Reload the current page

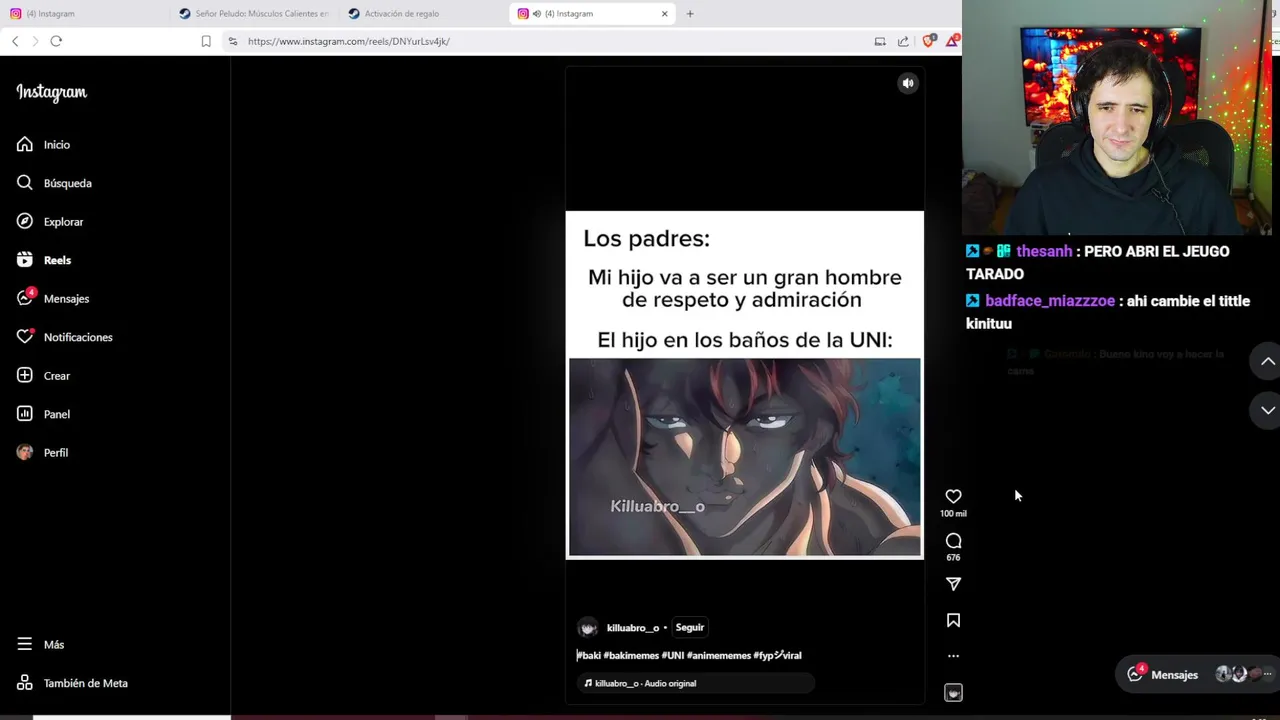[56, 41]
